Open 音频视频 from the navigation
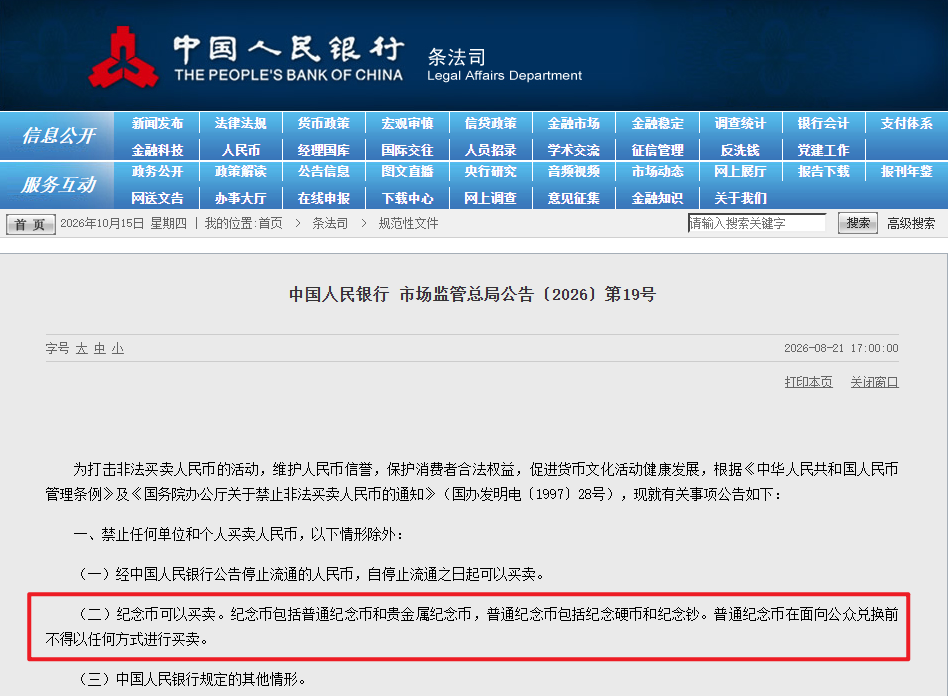 (574, 172)
